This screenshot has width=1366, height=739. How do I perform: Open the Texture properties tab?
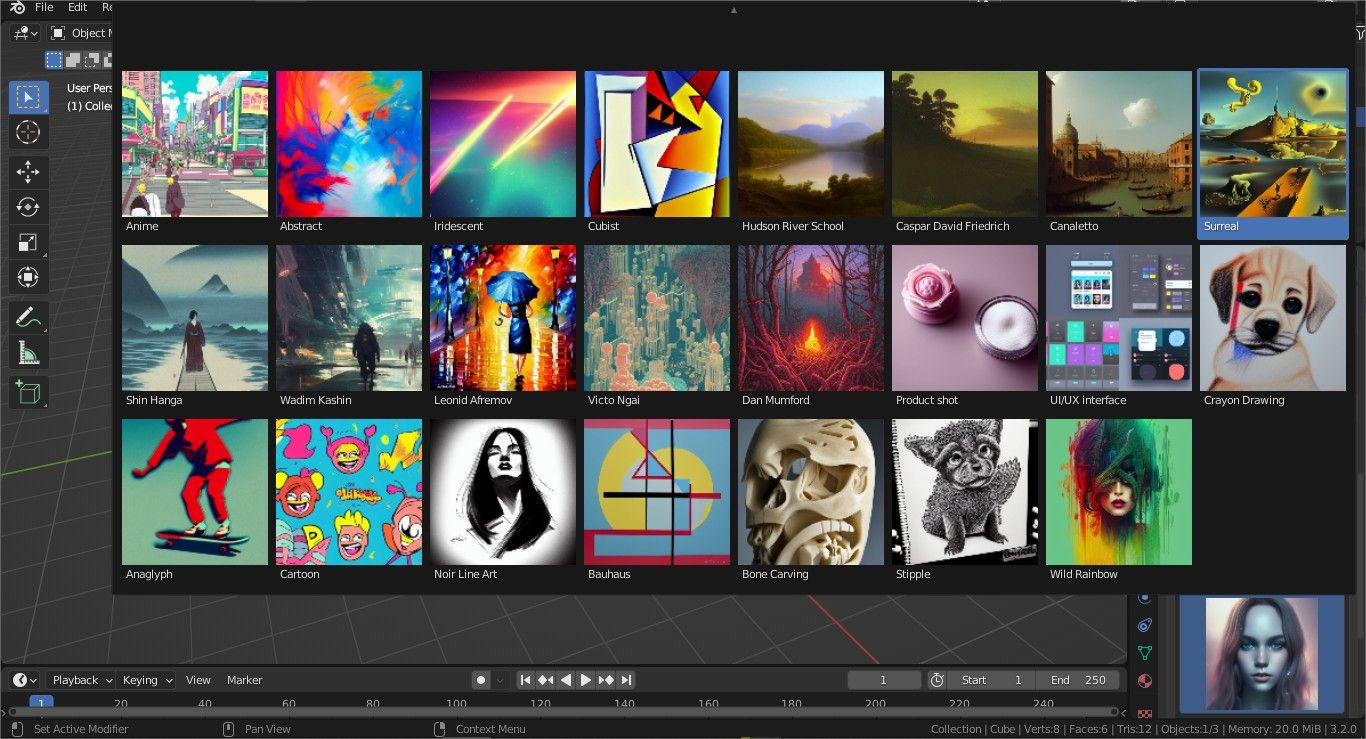coord(1145,713)
